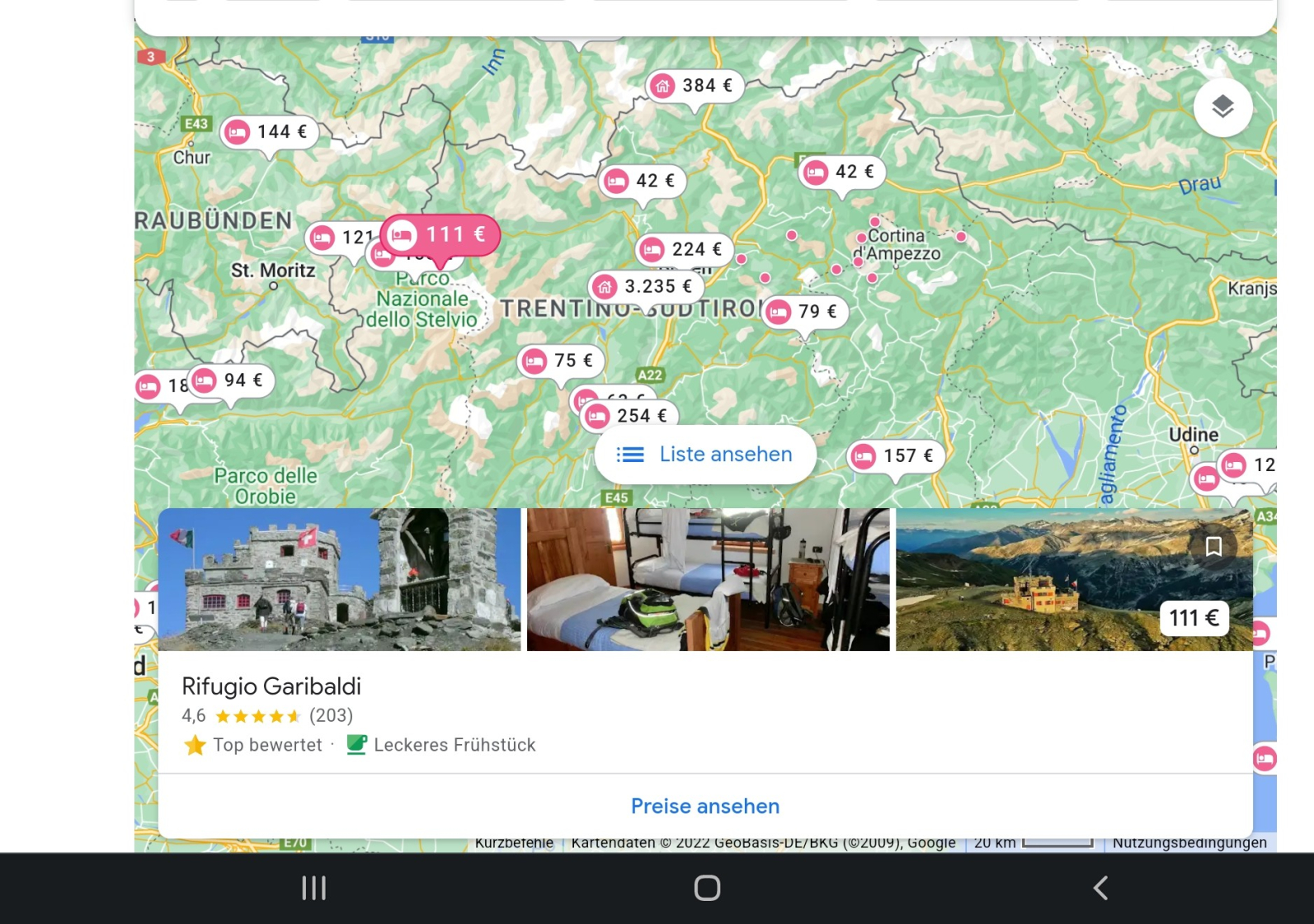
Task: Select the 144 € hotel pin near Chur
Action: (x=269, y=132)
